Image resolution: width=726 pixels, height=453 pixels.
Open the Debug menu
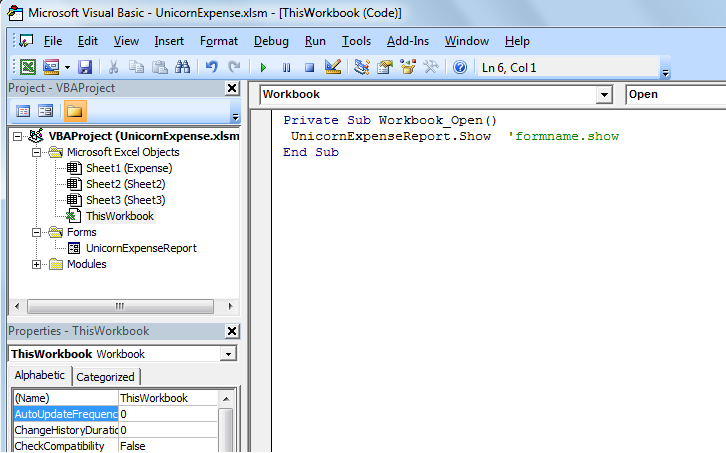[x=271, y=41]
